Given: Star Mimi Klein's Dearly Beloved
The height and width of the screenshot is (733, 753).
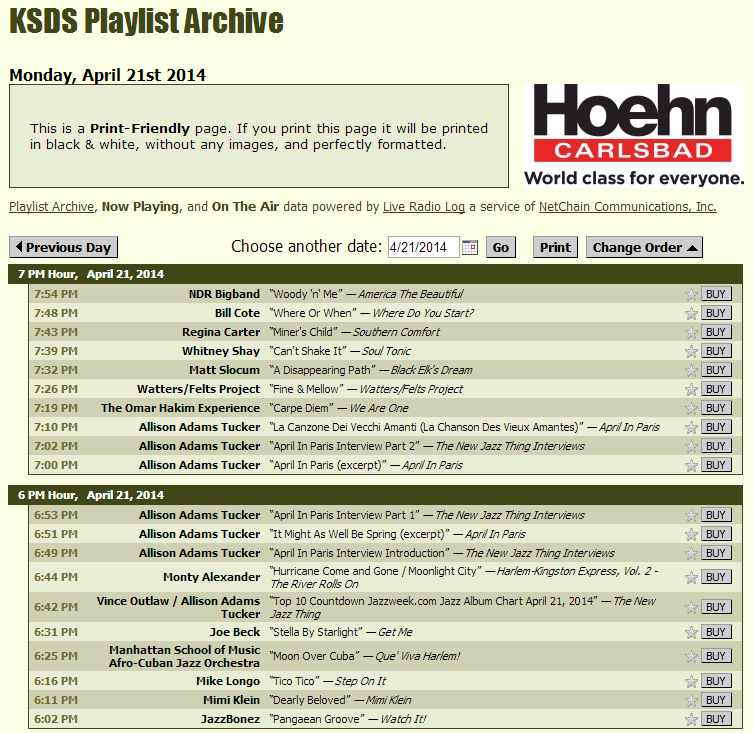Looking at the screenshot, I should pos(691,700).
